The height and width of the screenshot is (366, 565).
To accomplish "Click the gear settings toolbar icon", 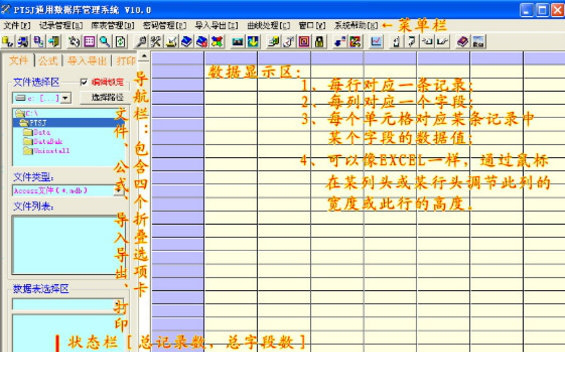I will tap(74, 42).
